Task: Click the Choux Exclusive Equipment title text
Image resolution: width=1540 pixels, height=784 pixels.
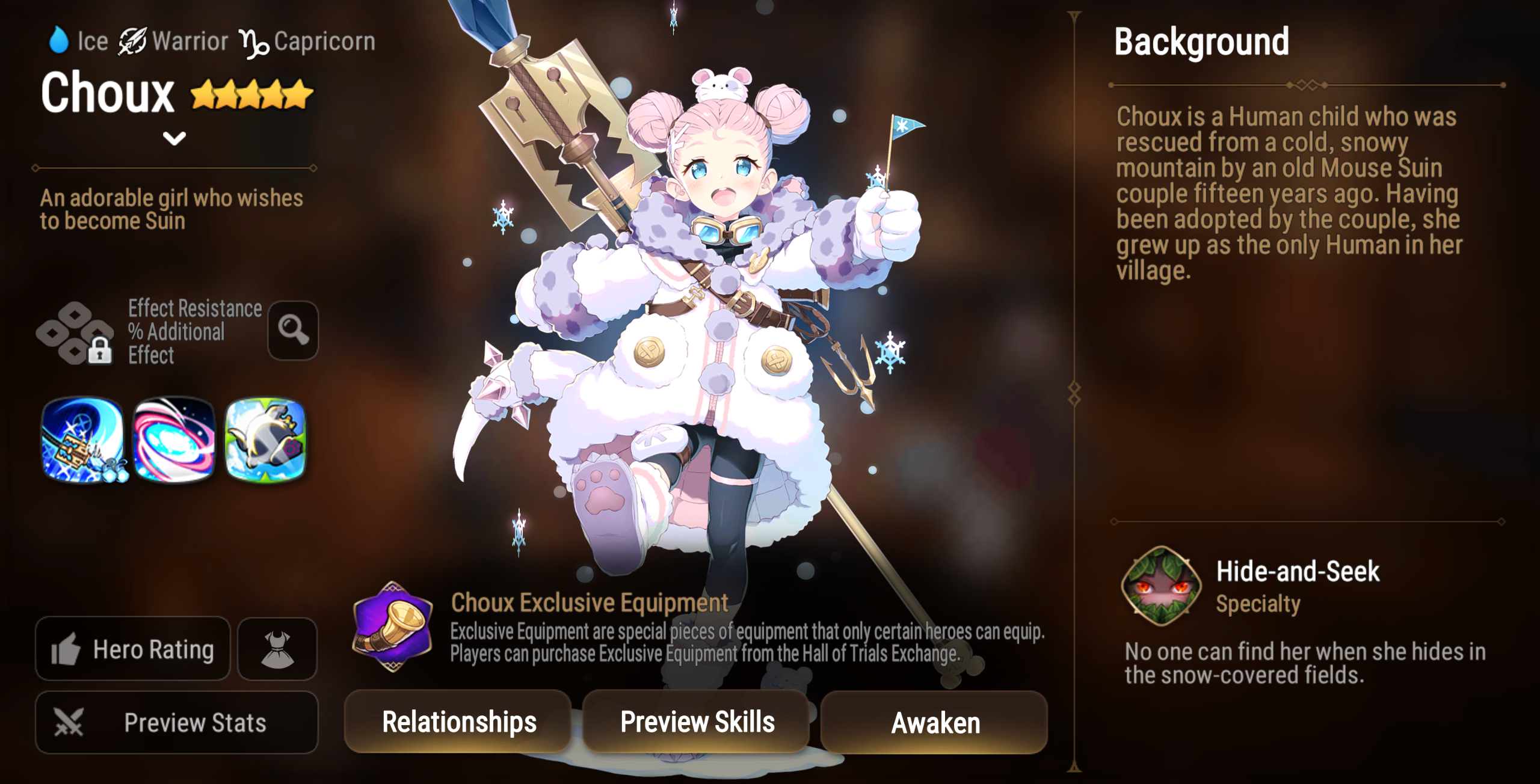Action: click(590, 602)
